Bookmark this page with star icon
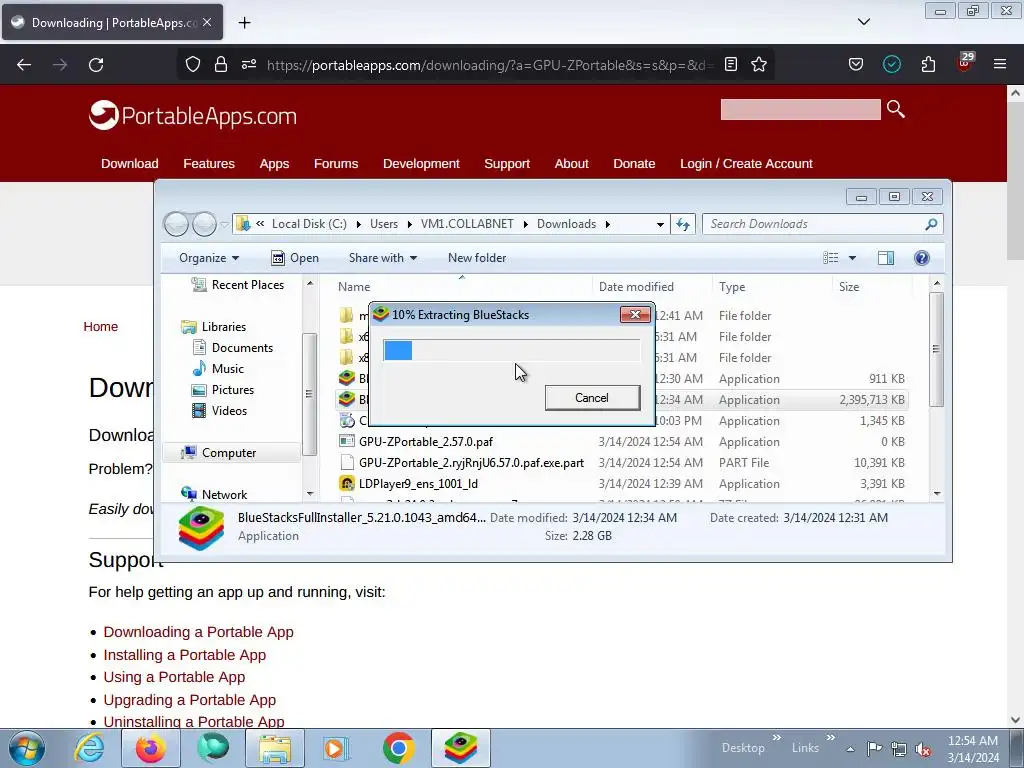 click(759, 64)
